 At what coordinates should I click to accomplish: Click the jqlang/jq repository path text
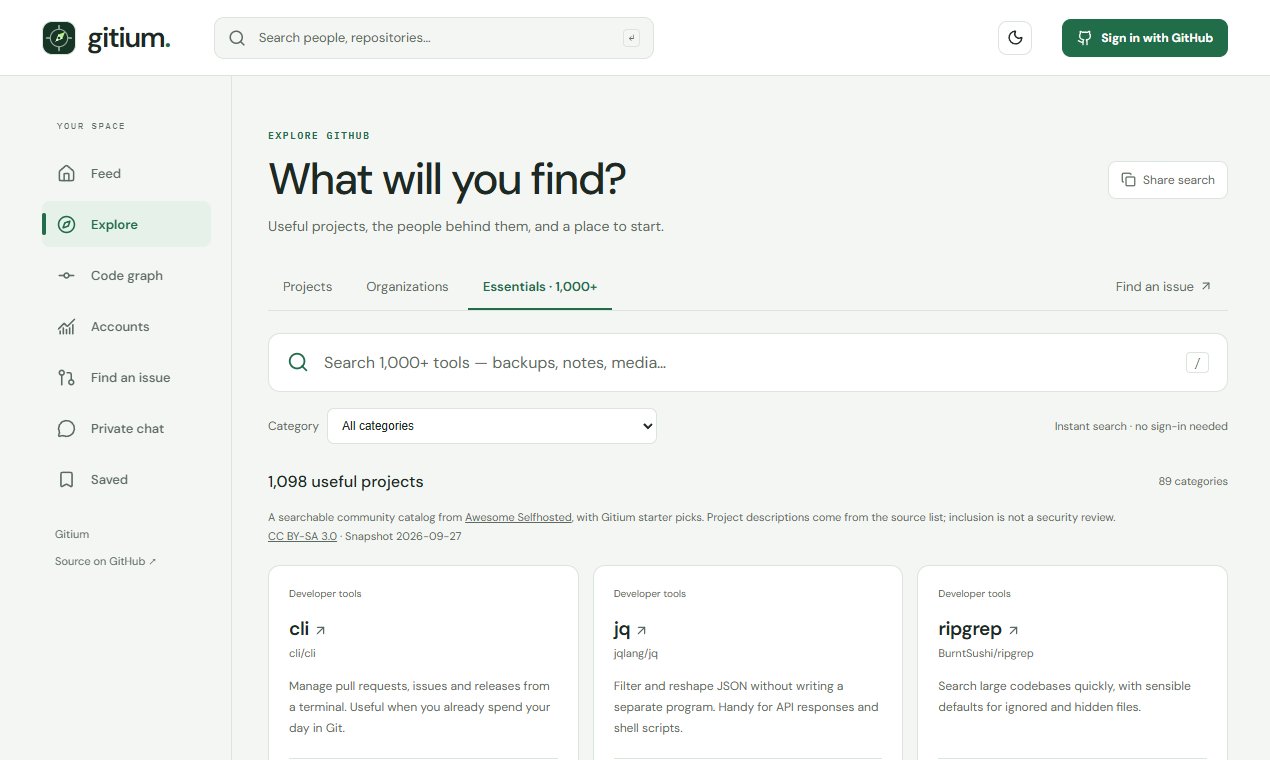tap(636, 653)
